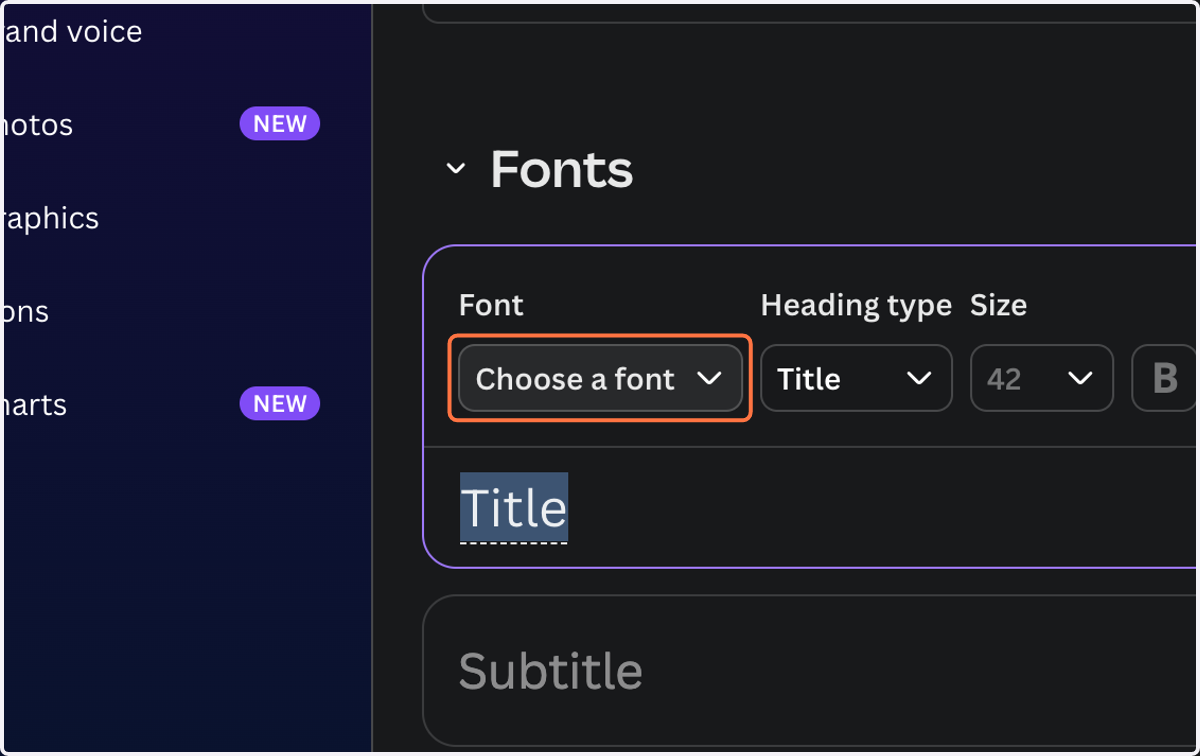Toggle Bold formatting button
1200x756 pixels.
(x=1165, y=379)
